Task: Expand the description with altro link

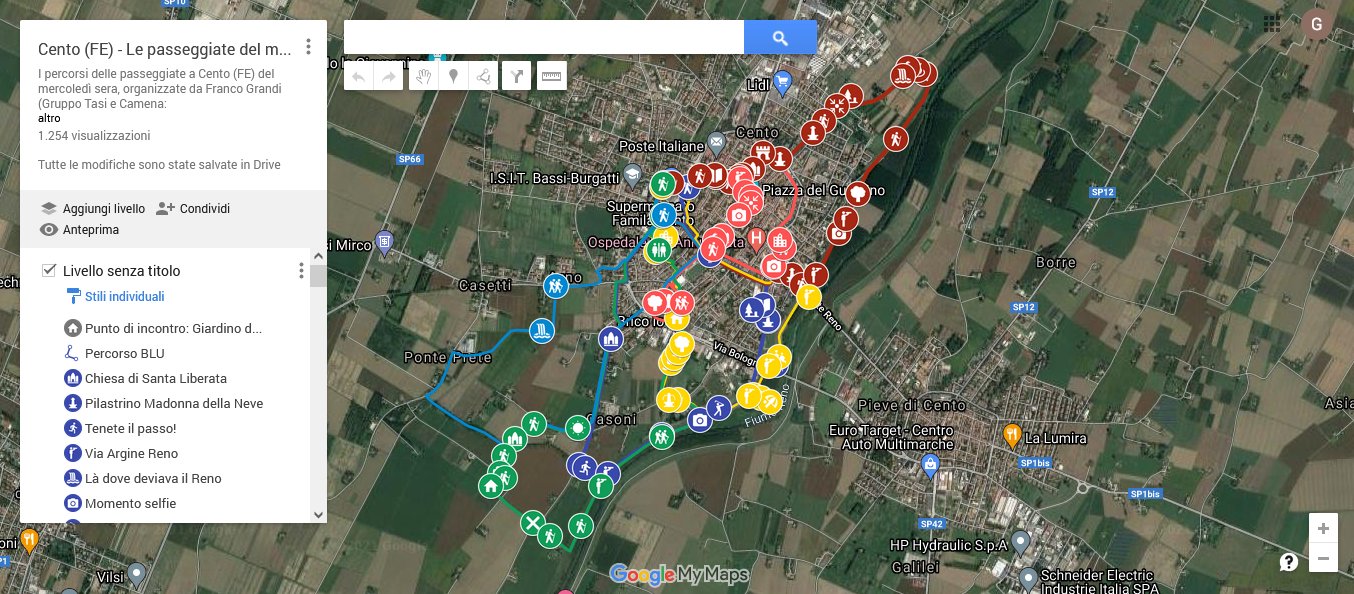Action: tap(48, 118)
